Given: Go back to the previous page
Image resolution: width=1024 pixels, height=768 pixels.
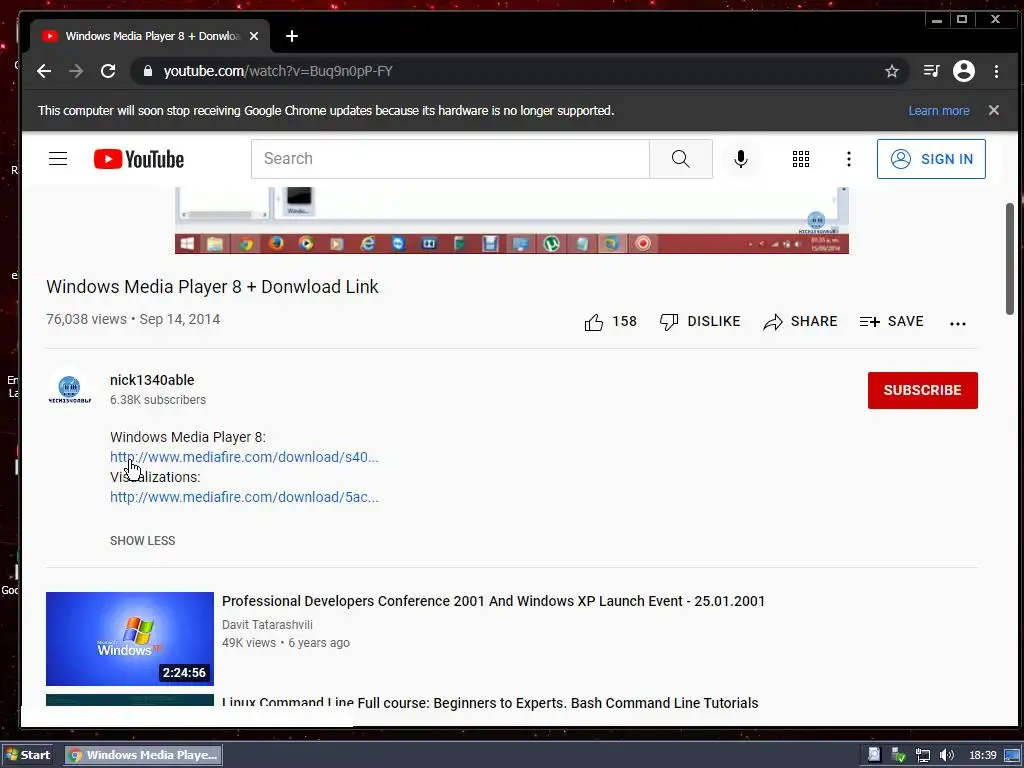Looking at the screenshot, I should click(44, 71).
